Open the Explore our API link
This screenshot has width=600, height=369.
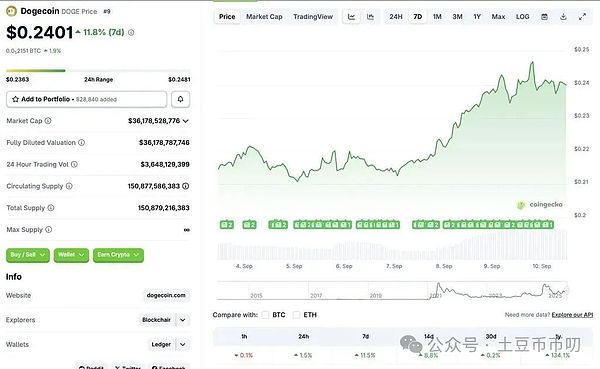tap(572, 315)
